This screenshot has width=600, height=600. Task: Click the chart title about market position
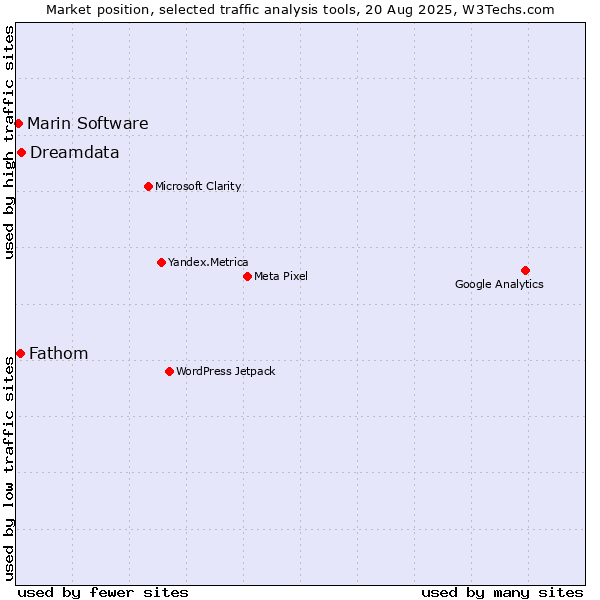[x=300, y=10]
